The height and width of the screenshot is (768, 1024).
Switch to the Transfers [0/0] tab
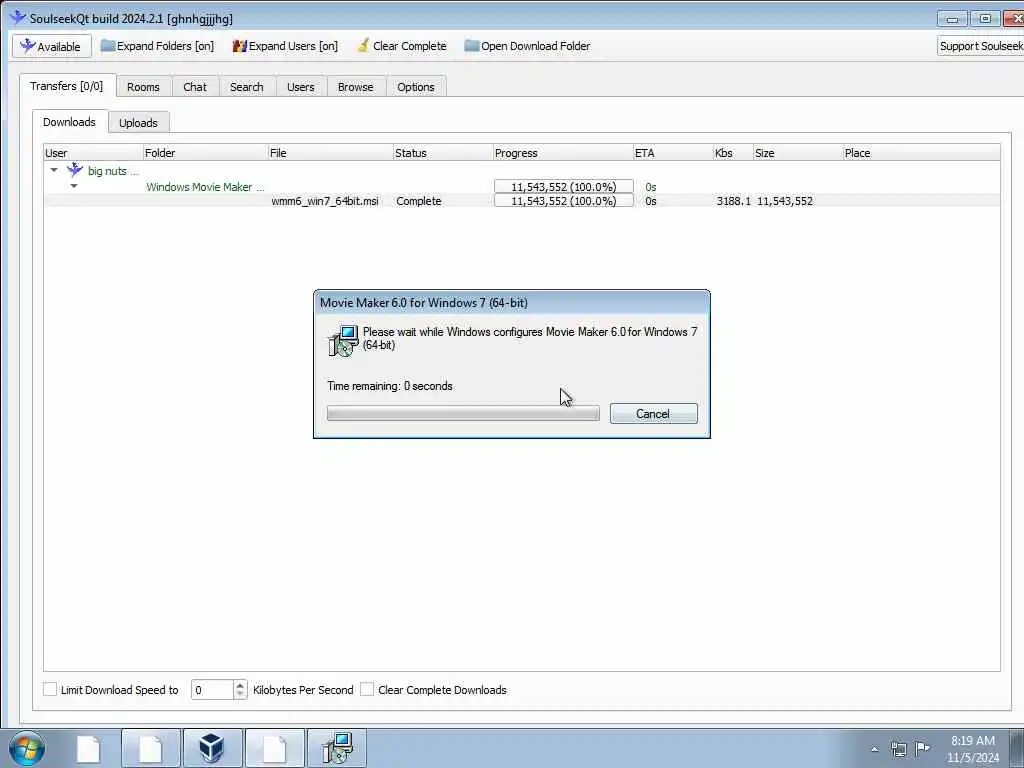(67, 86)
